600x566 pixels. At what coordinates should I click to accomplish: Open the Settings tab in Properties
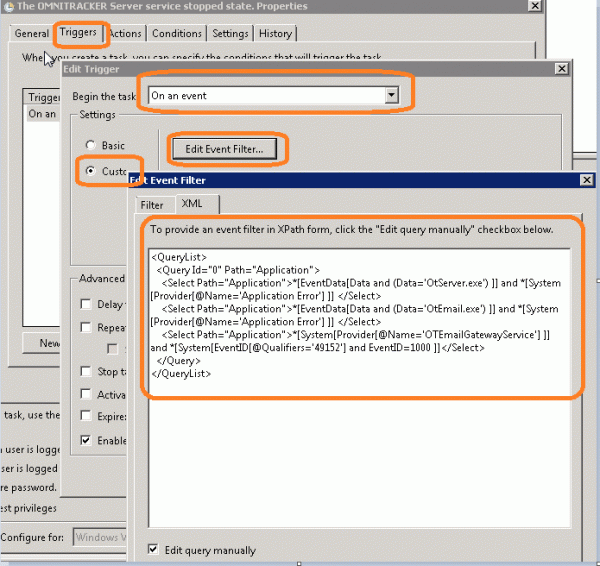point(230,33)
